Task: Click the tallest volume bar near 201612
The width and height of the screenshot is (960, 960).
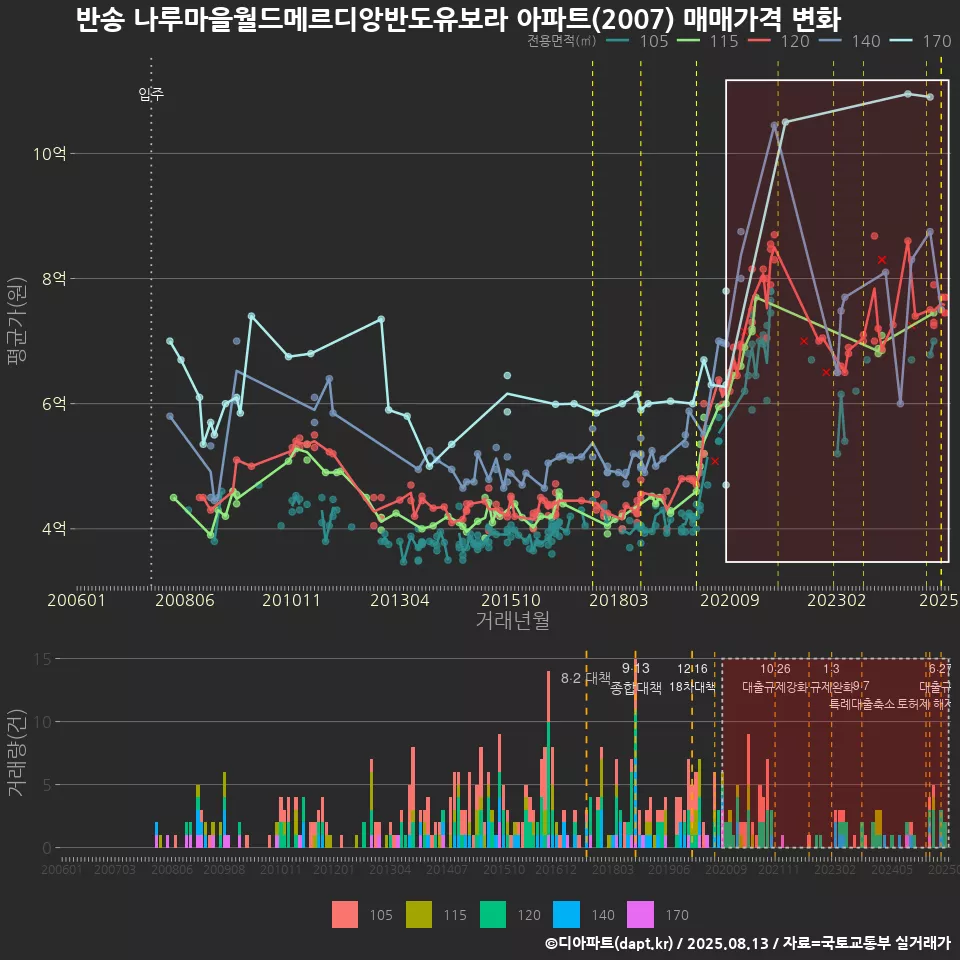Action: pyautogui.click(x=548, y=759)
